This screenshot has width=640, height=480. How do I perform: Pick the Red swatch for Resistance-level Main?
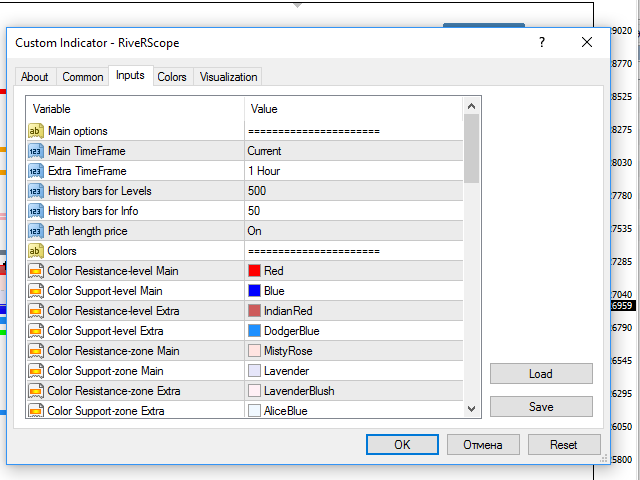[x=254, y=271]
